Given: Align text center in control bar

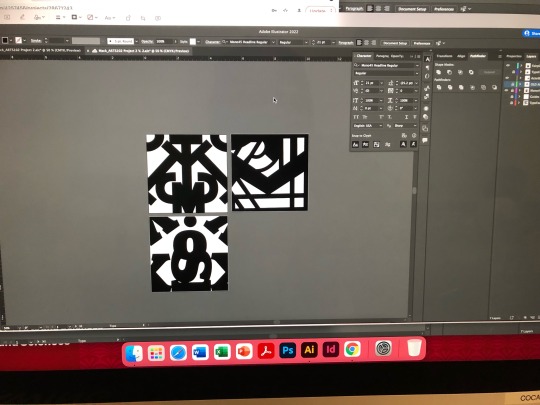Looking at the screenshot, I should tap(366, 43).
